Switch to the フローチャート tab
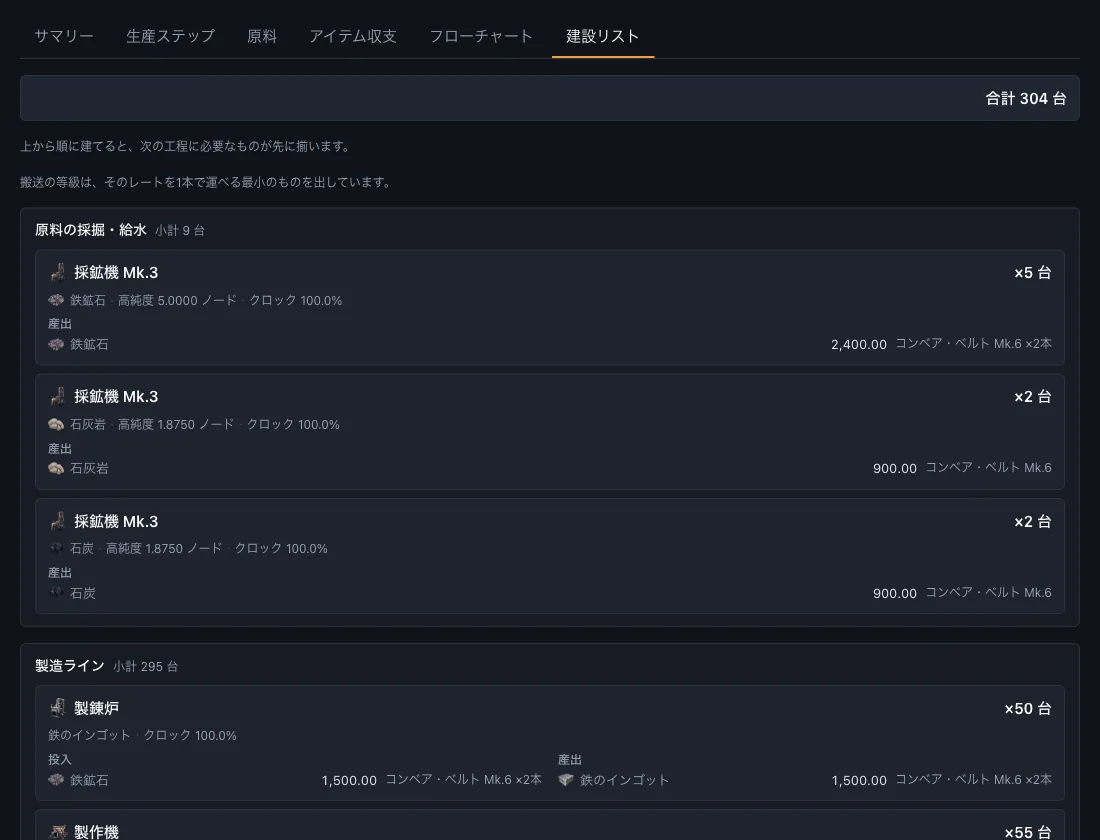This screenshot has width=1100, height=840. [x=481, y=36]
